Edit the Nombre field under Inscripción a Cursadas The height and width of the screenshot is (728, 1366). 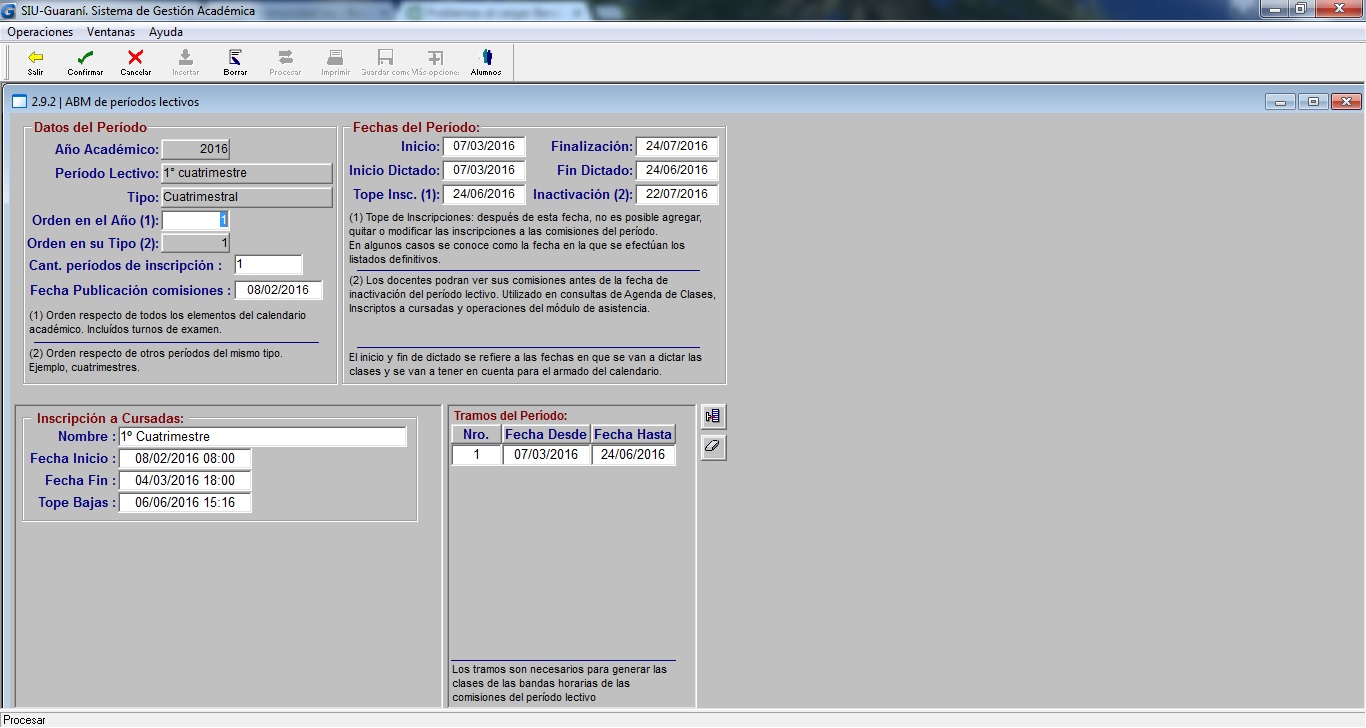[x=263, y=437]
